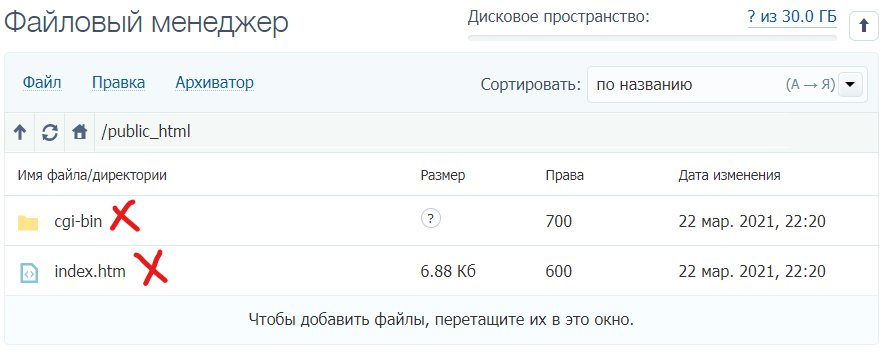Click the '? из 30.0 ГБ' disk space link

point(792,17)
